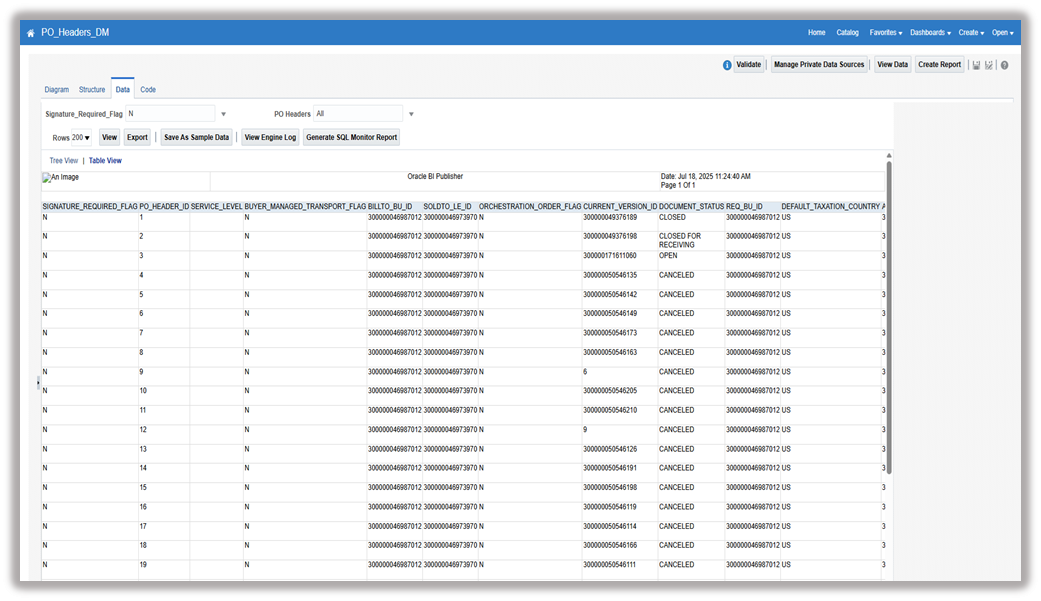Click the home icon in the breadcrumb bar
Image resolution: width=1041 pixels, height=601 pixels.
(x=29, y=32)
